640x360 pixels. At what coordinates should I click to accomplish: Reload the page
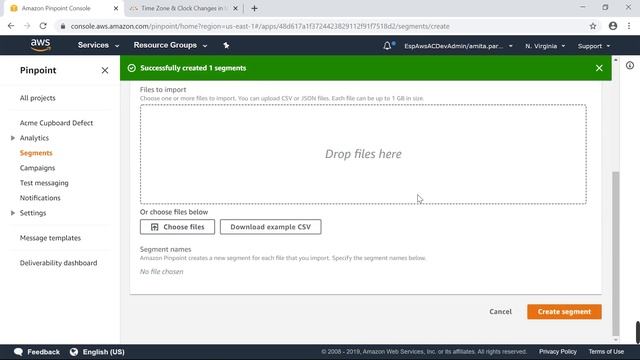pyautogui.click(x=43, y=26)
